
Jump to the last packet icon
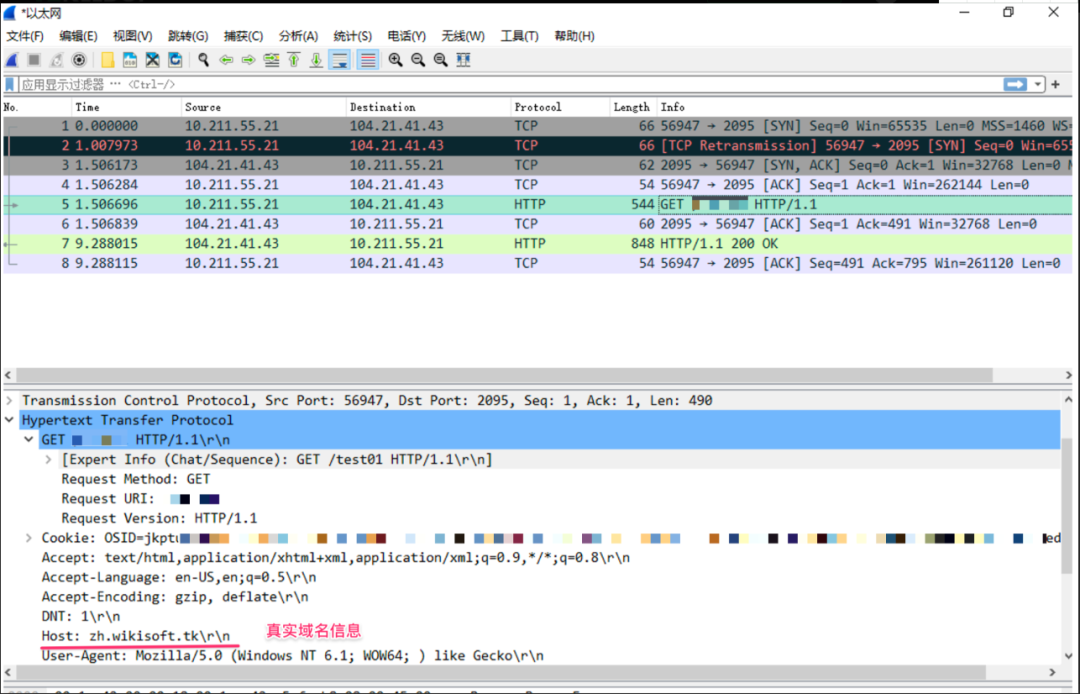coord(316,60)
